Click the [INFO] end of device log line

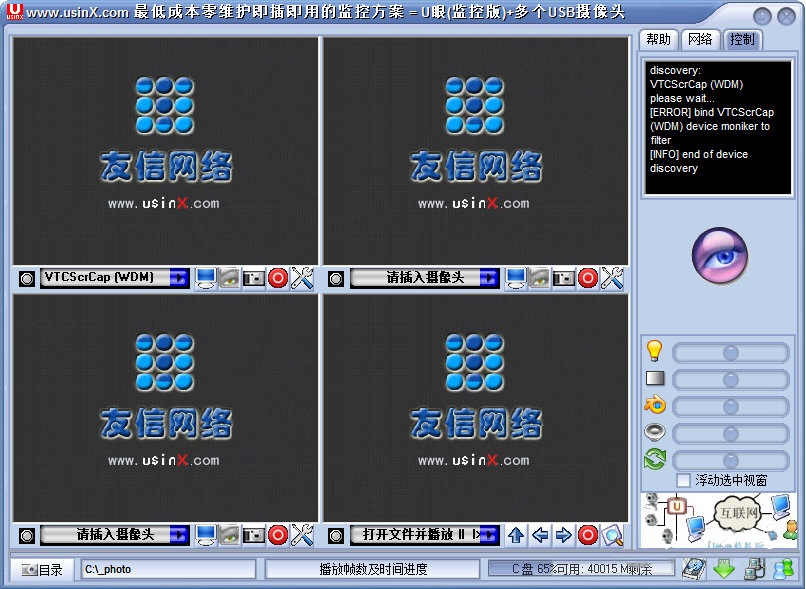coord(699,161)
